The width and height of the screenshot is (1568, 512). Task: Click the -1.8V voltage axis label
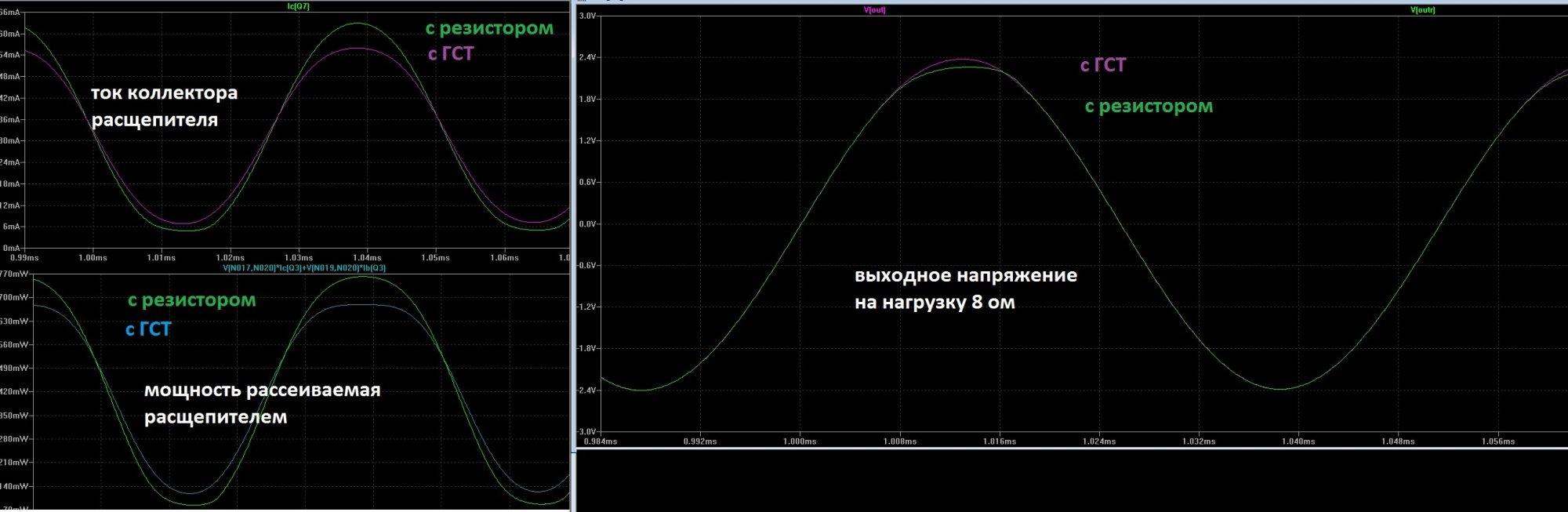586,348
